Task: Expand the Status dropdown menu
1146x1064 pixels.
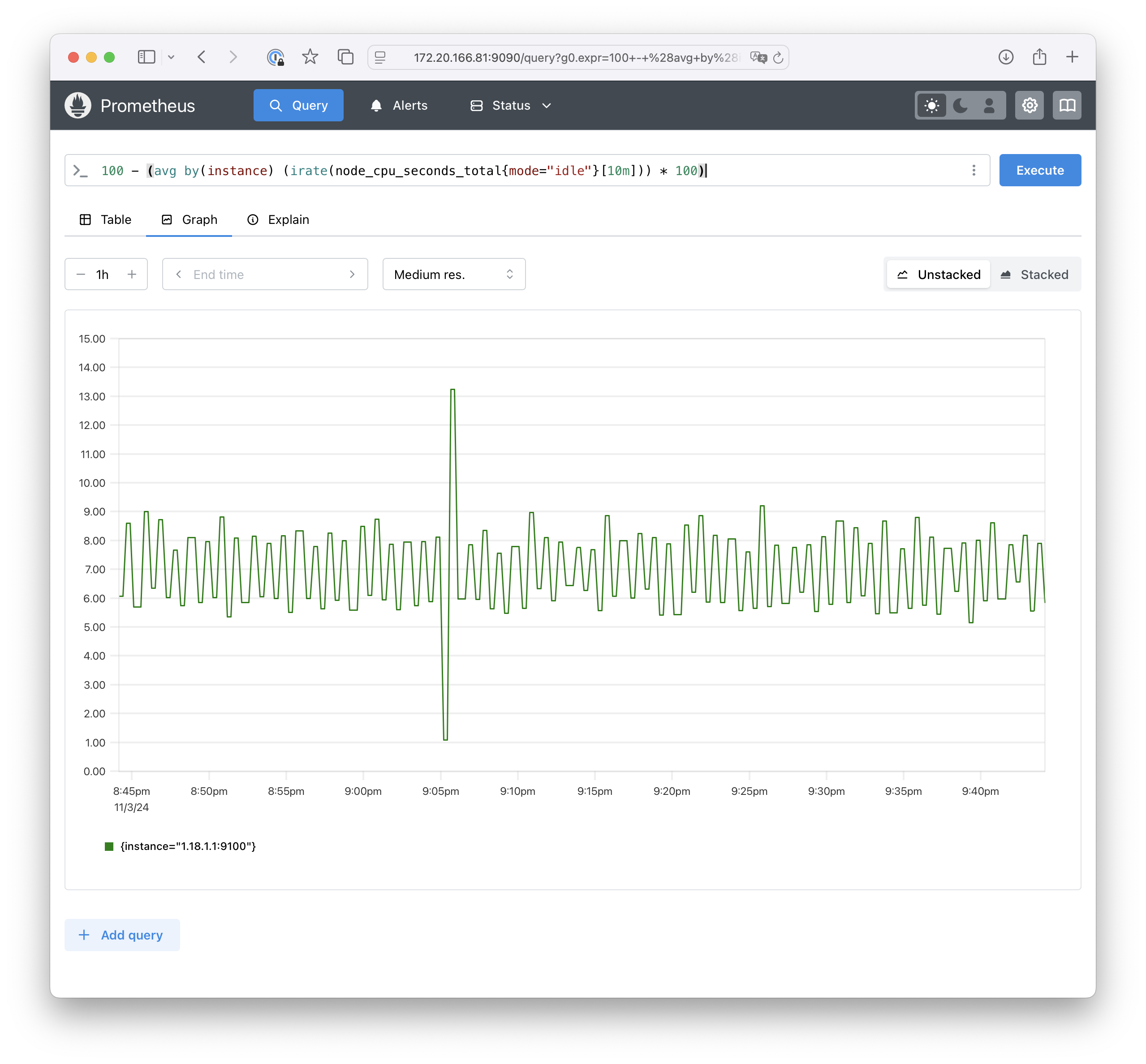Action: [x=511, y=105]
